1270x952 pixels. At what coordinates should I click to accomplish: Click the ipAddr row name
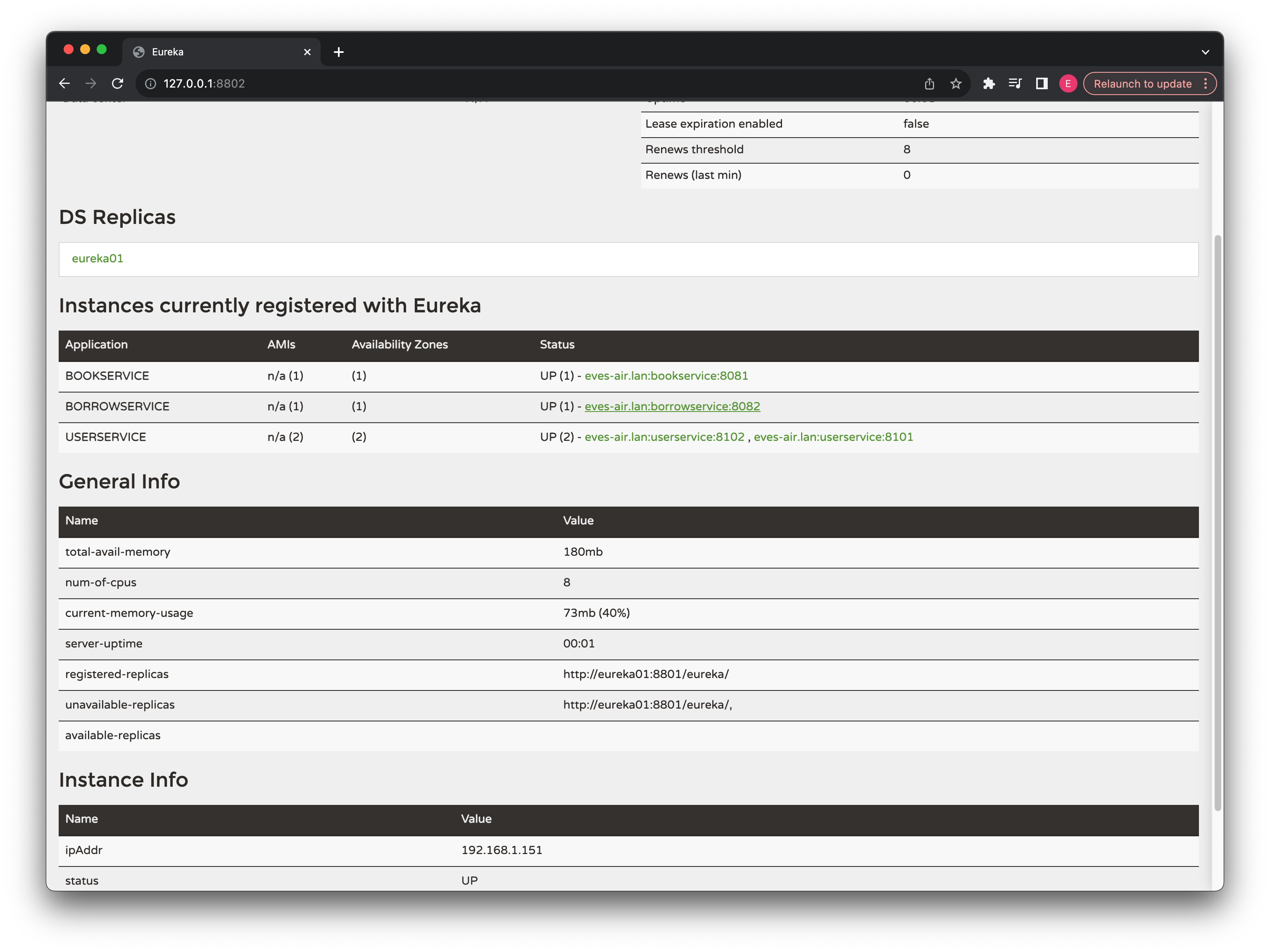tap(84, 850)
